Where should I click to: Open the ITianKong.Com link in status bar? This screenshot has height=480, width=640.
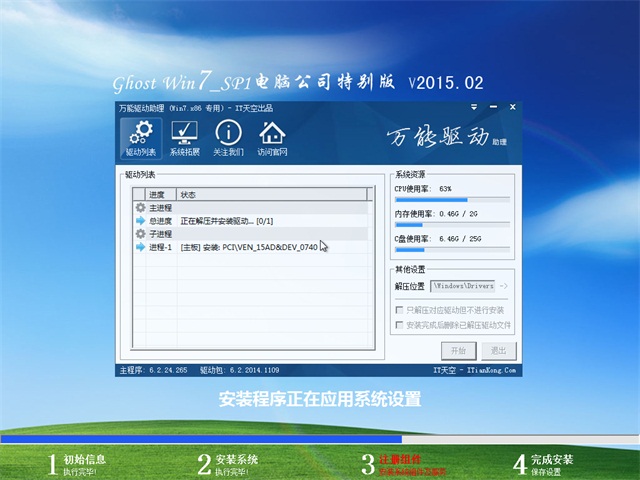coord(493,370)
